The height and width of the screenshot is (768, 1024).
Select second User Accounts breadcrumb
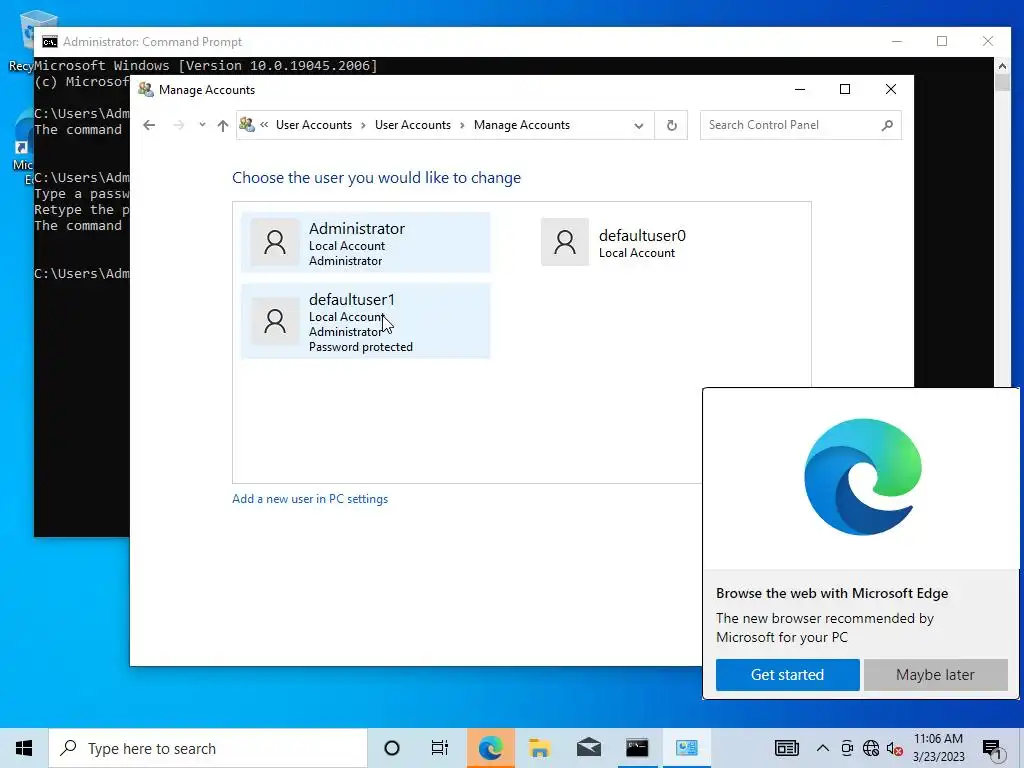(x=413, y=125)
